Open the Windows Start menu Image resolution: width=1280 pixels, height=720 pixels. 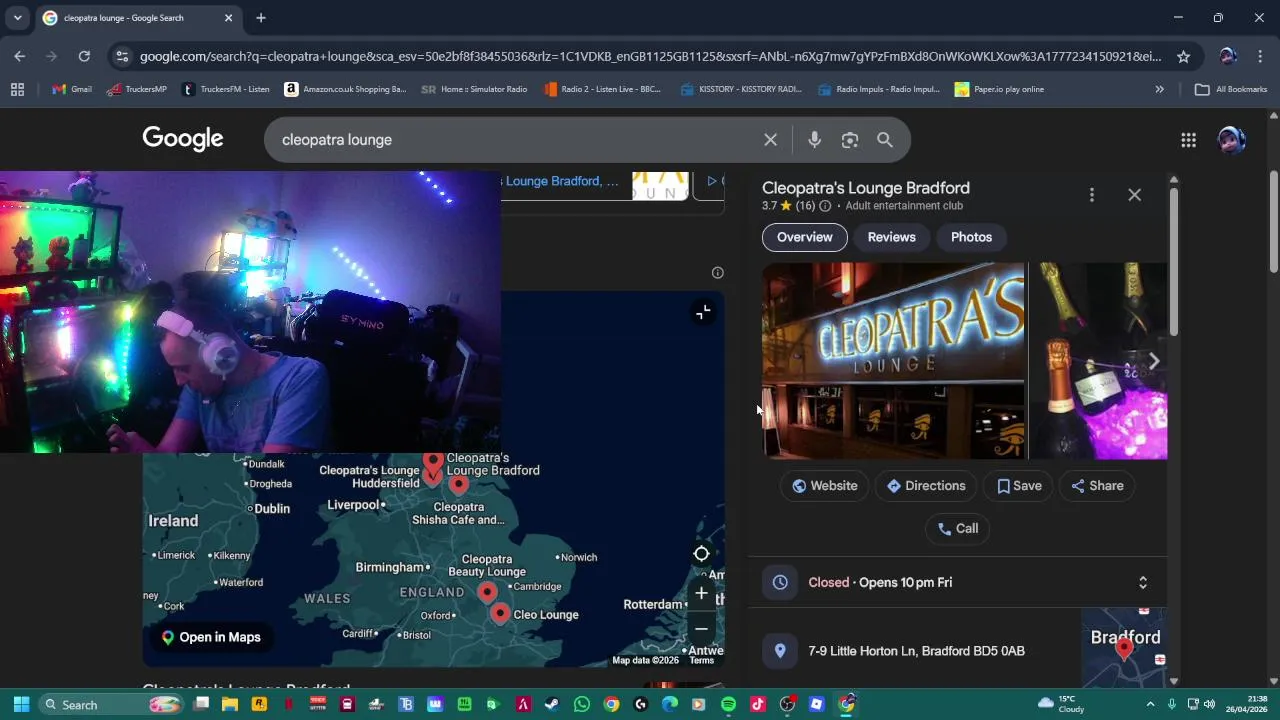(21, 704)
